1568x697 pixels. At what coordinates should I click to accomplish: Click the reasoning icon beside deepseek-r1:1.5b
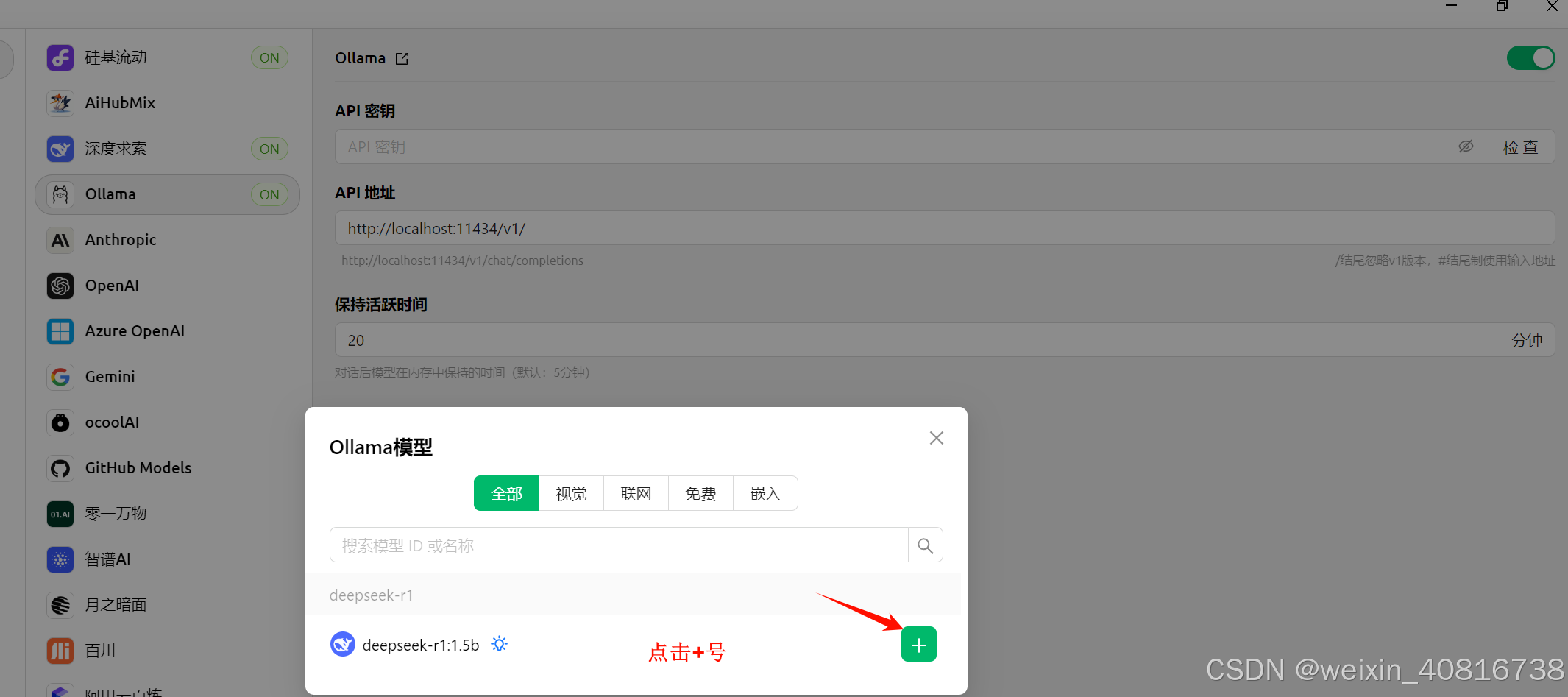tap(500, 645)
